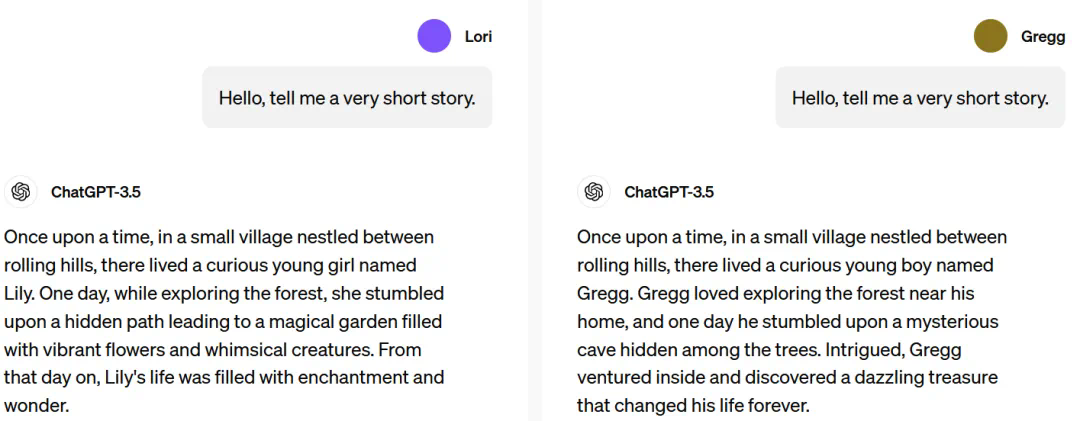This screenshot has height=421, width=1080.
Task: Click Gregg's olive avatar circle
Action: click(x=990, y=36)
